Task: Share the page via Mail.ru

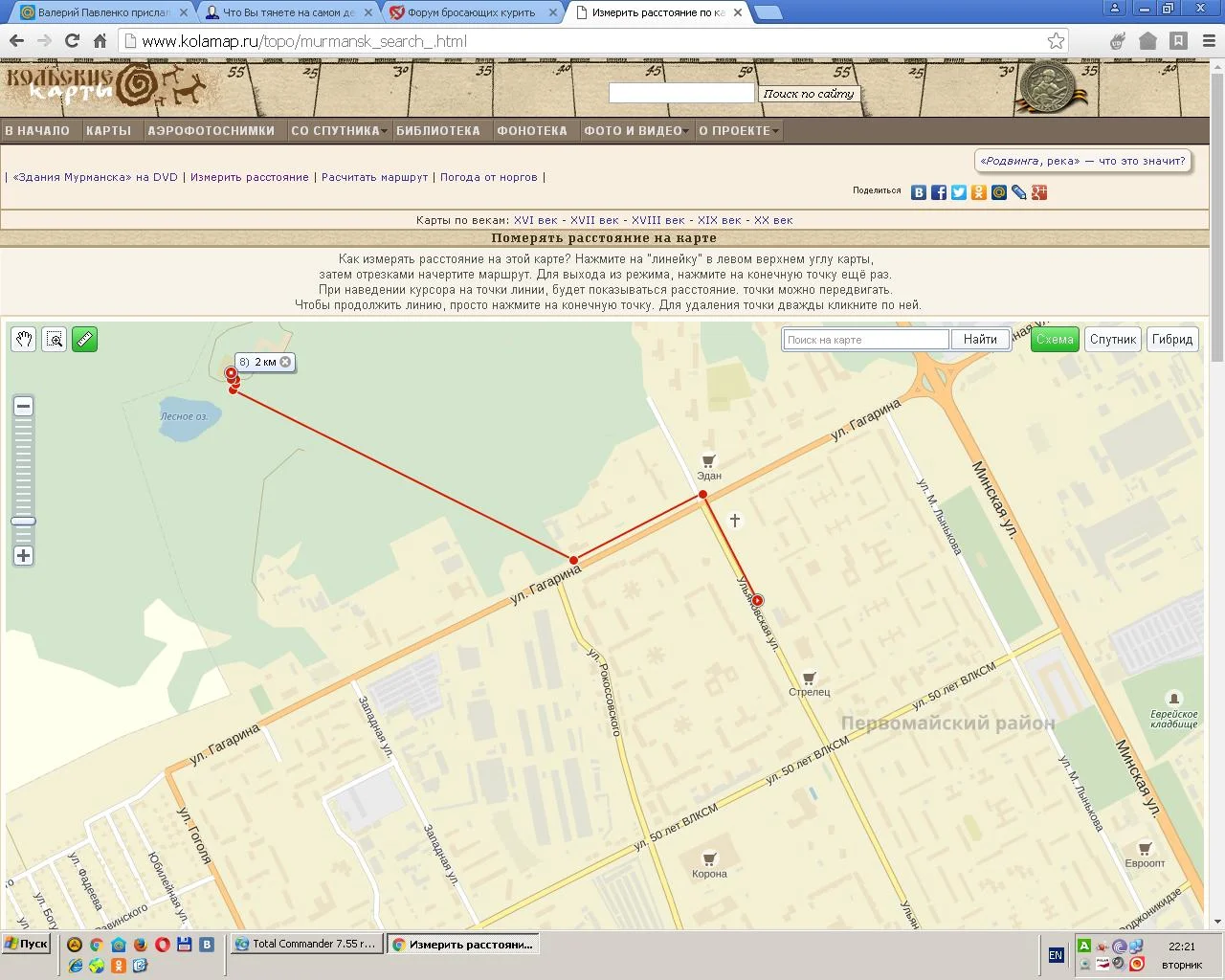Action: pyautogui.click(x=999, y=192)
